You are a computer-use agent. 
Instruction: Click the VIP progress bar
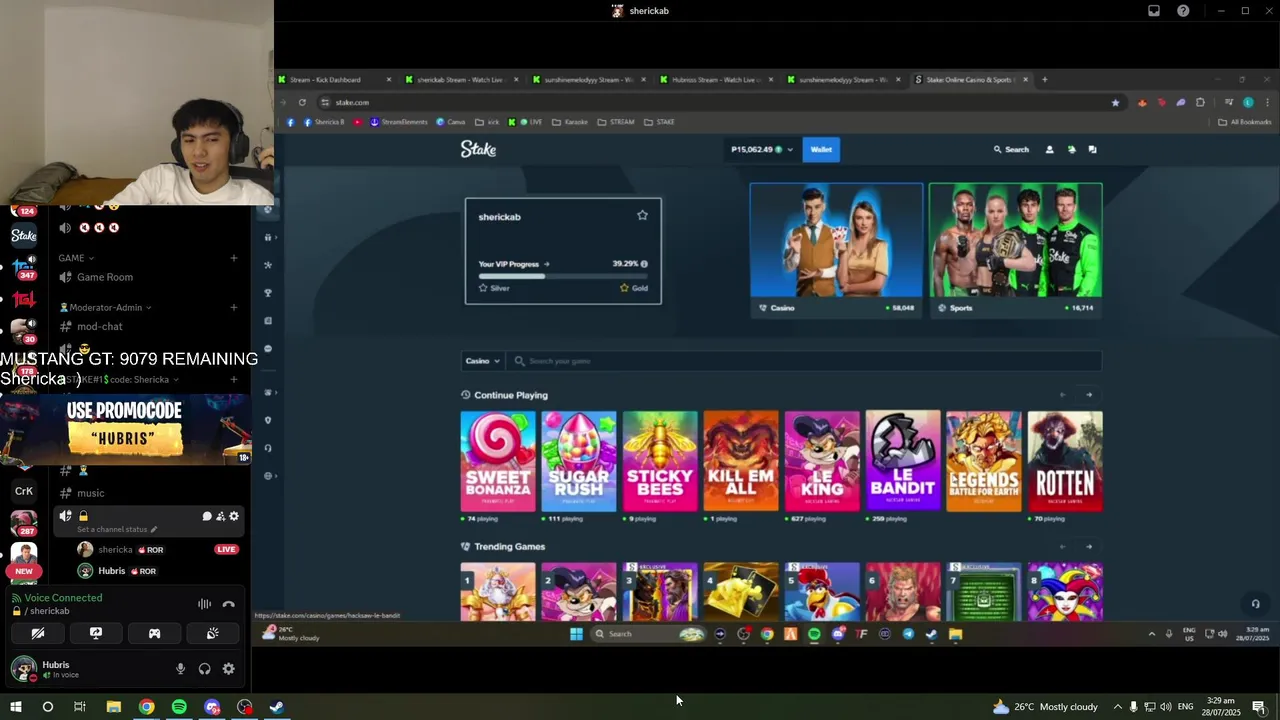(563, 276)
